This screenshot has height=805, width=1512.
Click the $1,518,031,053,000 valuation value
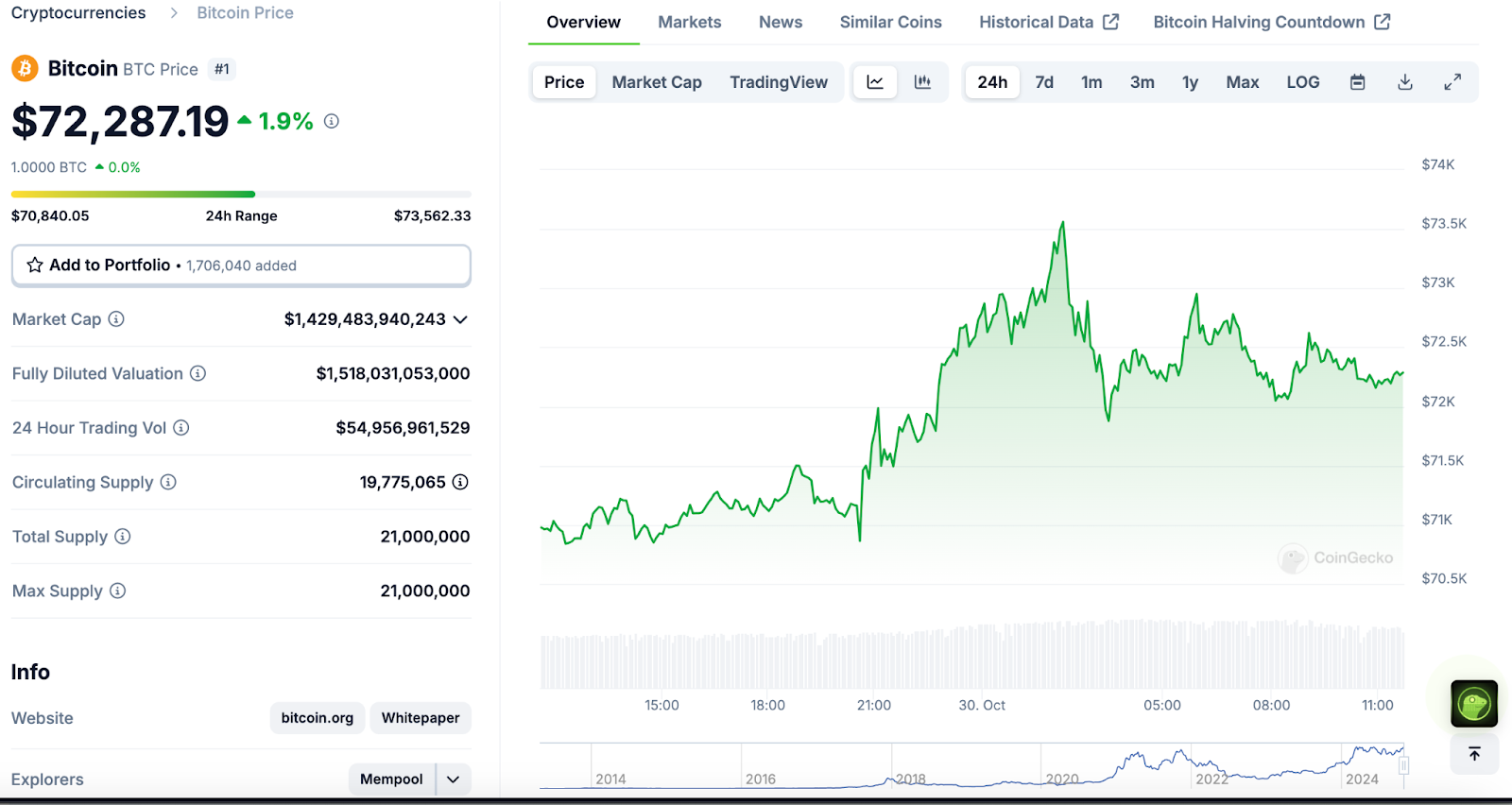(x=393, y=373)
